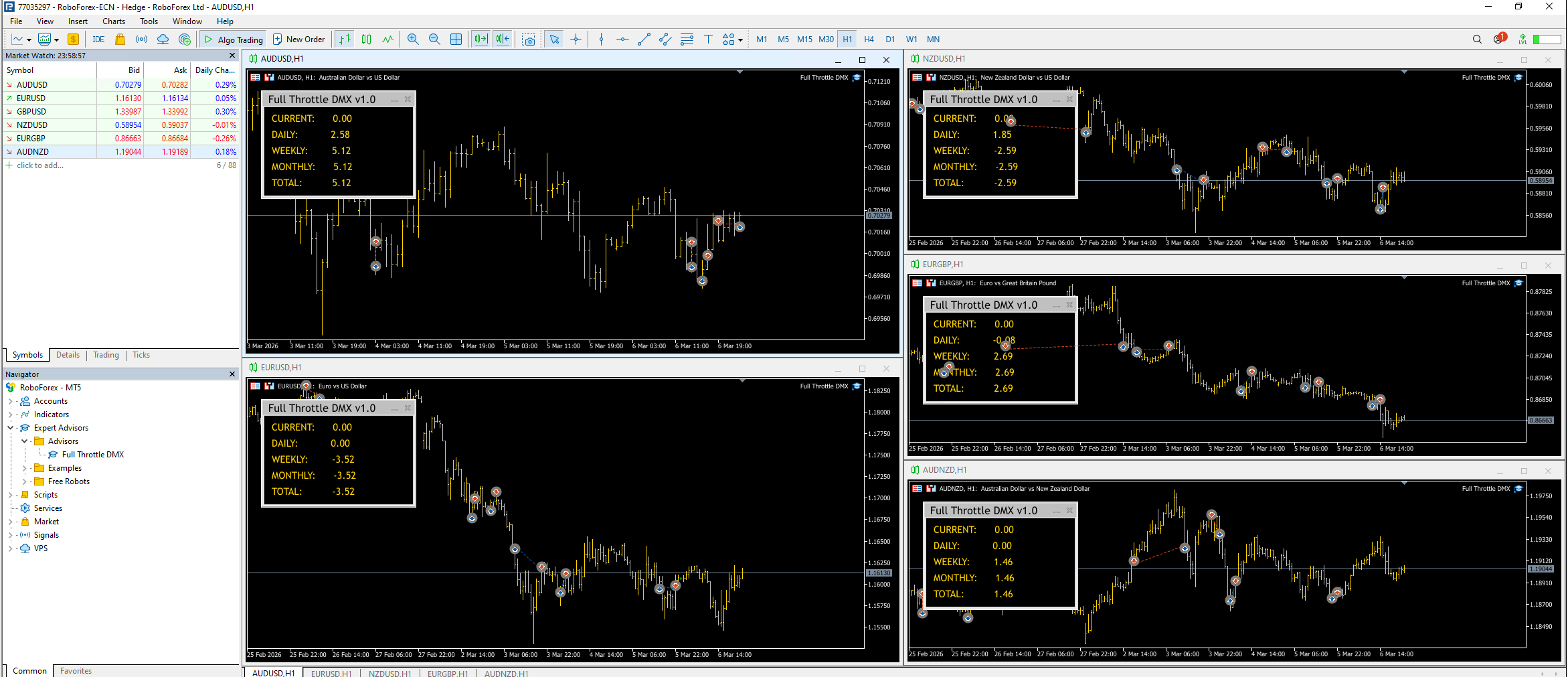The image size is (1568, 677).
Task: Open the signal subscription icon in toolbar
Action: [185, 40]
